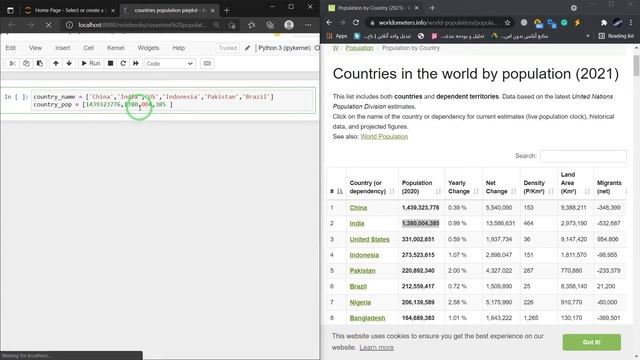This screenshot has height=360, width=640.
Task: Close the countries population pieplot tab
Action: point(213,11)
